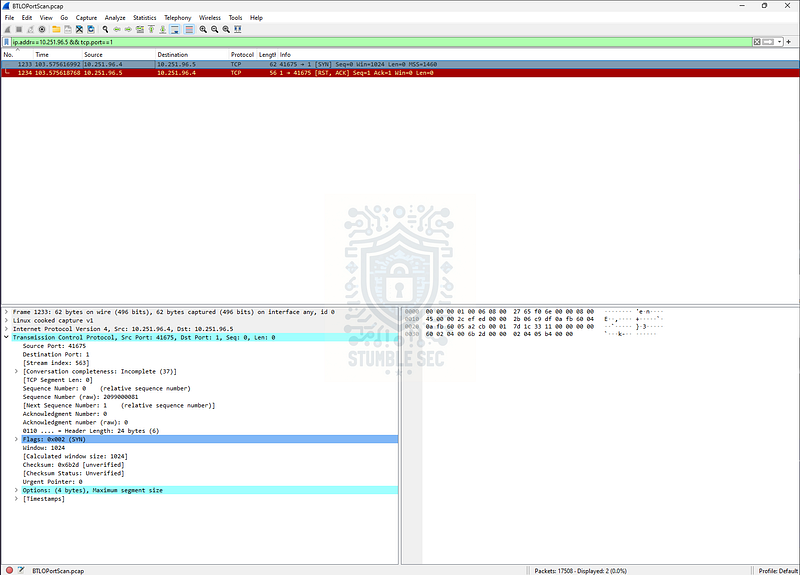The image size is (800, 575).
Task: Open the Capture menu
Action: (x=86, y=17)
